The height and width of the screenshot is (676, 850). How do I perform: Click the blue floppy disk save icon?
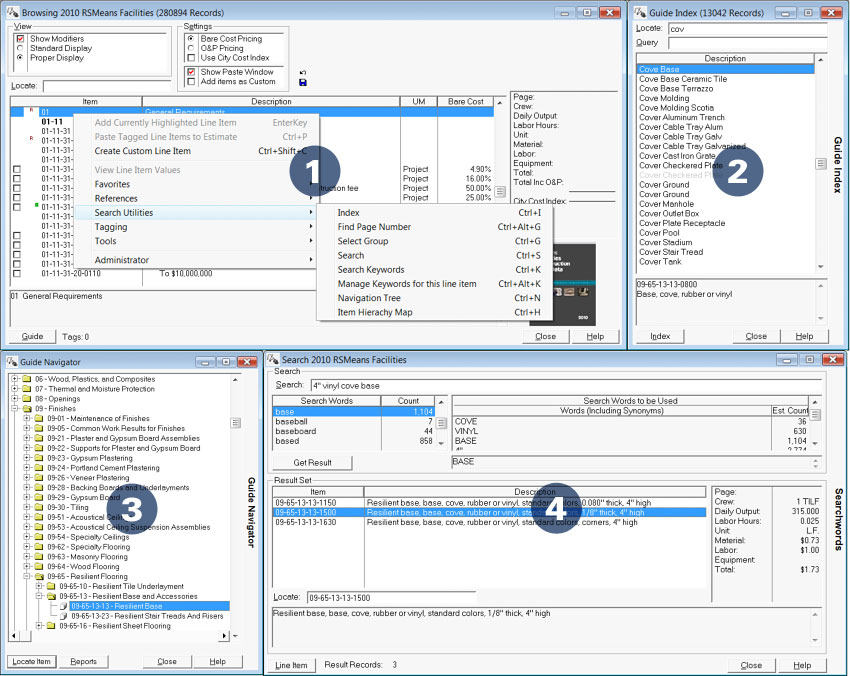[302, 82]
